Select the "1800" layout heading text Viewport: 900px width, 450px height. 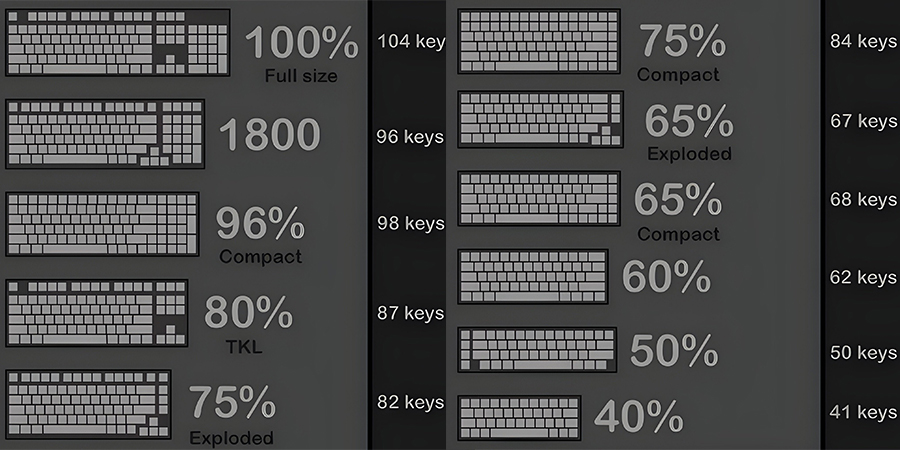tap(269, 135)
